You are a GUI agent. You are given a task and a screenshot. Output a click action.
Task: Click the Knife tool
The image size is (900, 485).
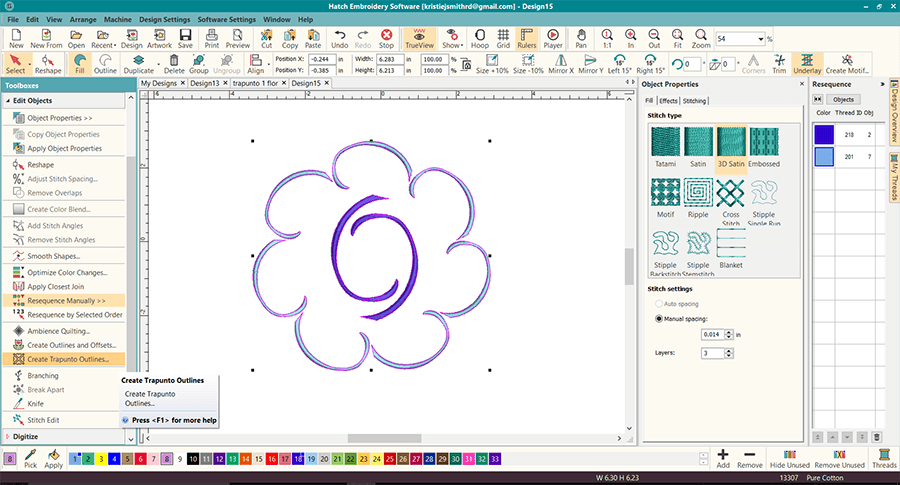(x=35, y=403)
